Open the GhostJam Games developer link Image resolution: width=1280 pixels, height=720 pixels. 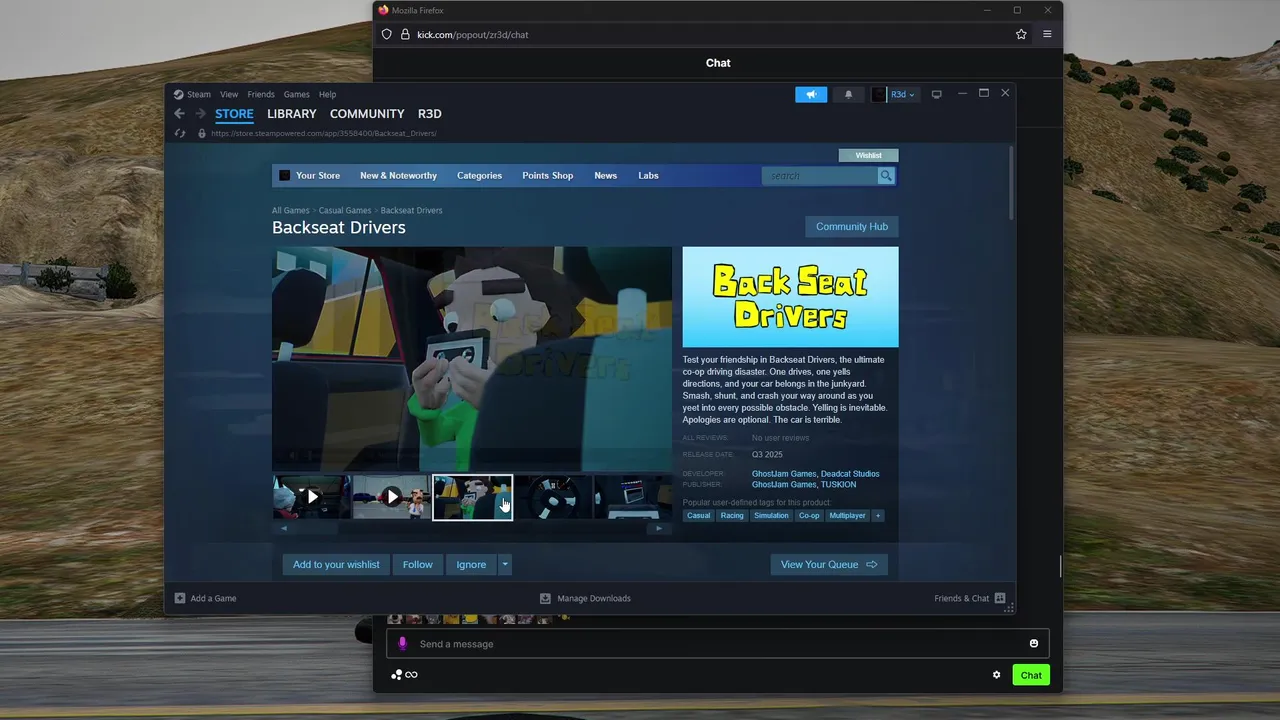tap(784, 474)
